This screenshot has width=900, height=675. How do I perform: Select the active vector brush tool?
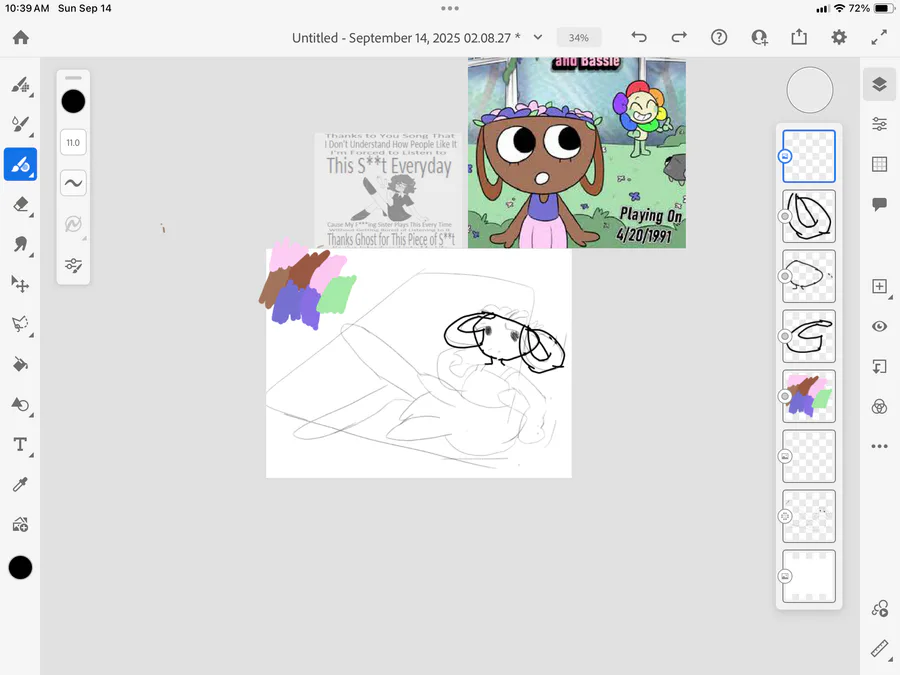click(x=21, y=165)
